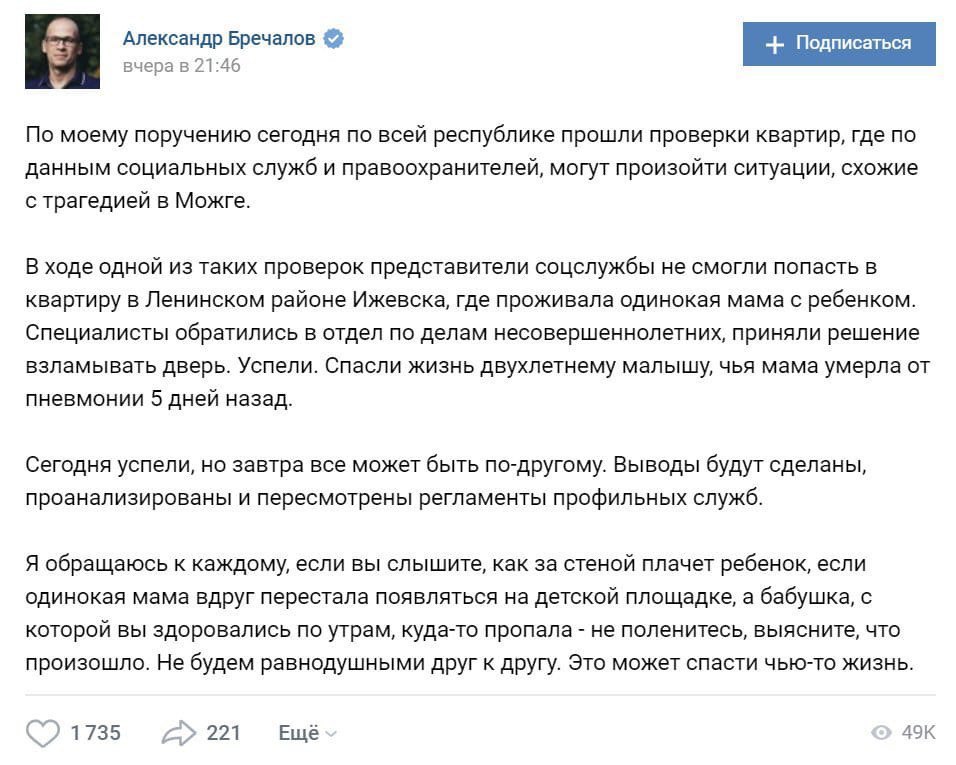Click the eye views icon
The height and width of the screenshot is (765, 956).
[881, 732]
